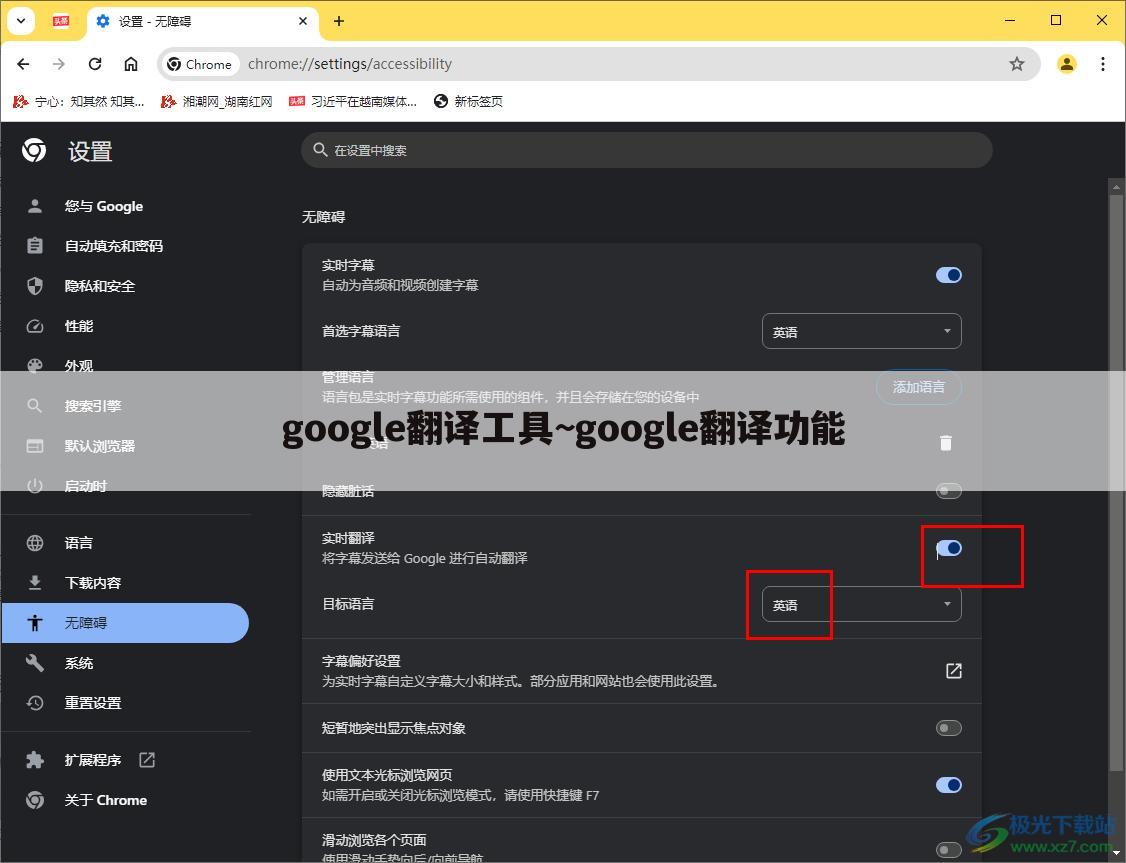
Task: Select the 无障碍 sidebar item
Action: 126,622
